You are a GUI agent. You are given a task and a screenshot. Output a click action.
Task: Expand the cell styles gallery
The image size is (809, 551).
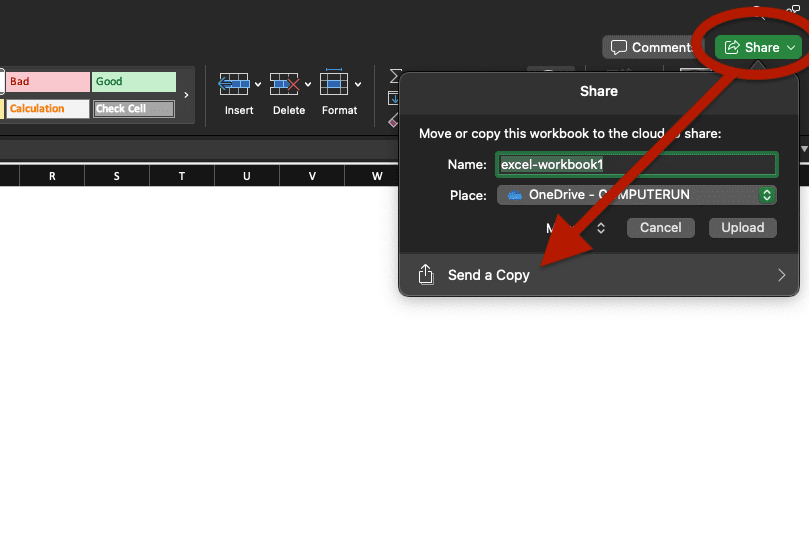click(x=186, y=95)
